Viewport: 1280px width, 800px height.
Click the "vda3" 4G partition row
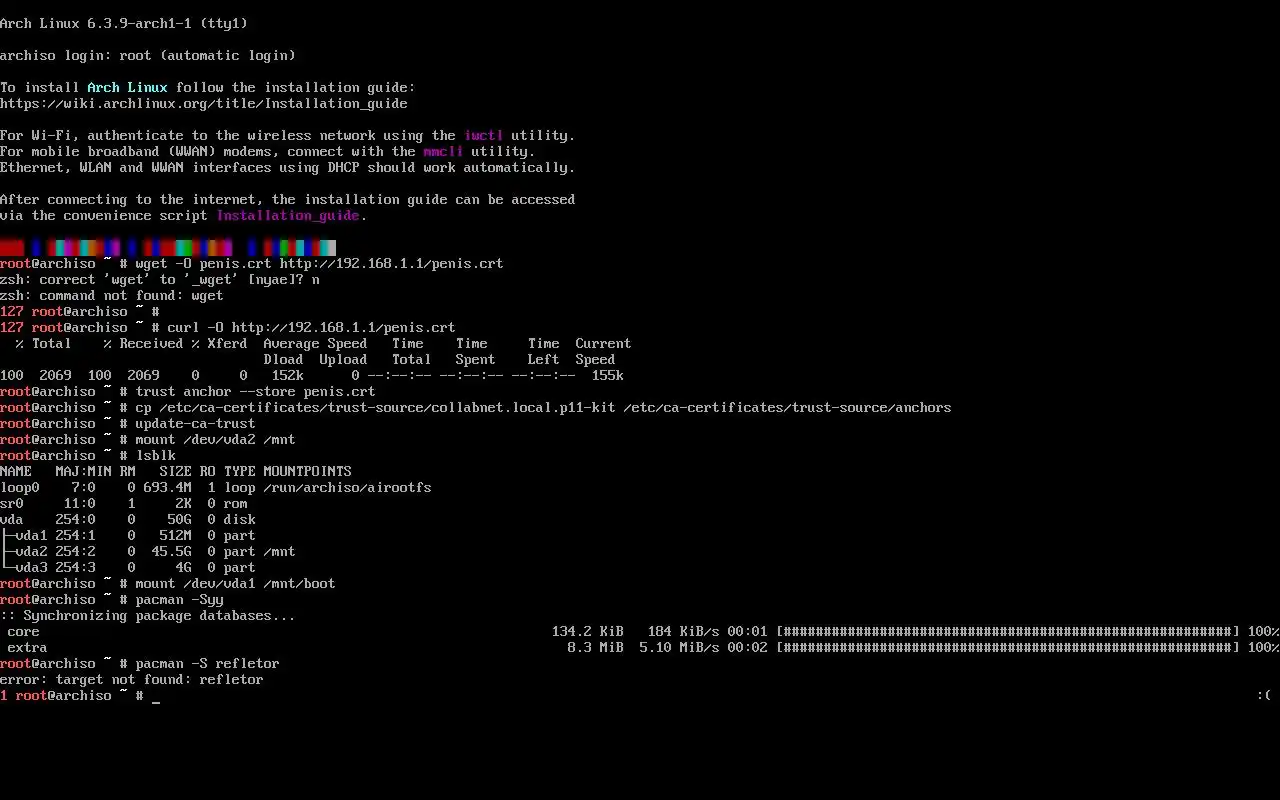(128, 567)
